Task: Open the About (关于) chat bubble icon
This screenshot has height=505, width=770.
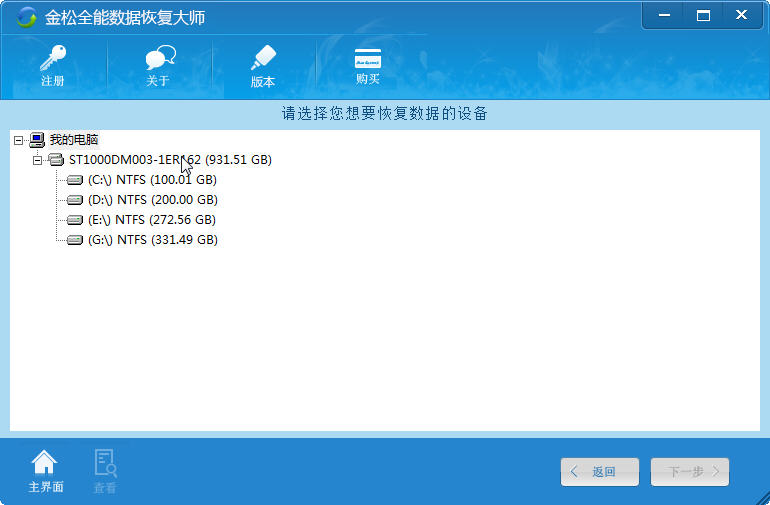Action: [158, 58]
